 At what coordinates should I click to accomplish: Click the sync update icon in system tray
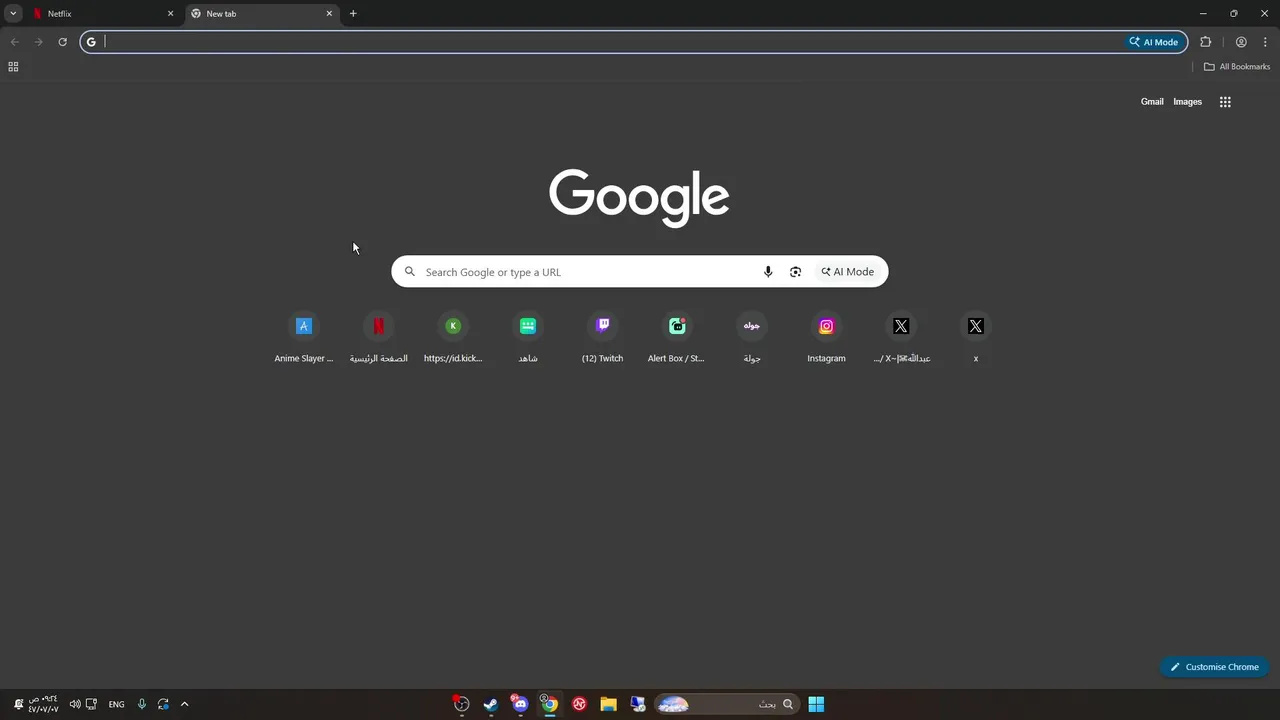163,704
